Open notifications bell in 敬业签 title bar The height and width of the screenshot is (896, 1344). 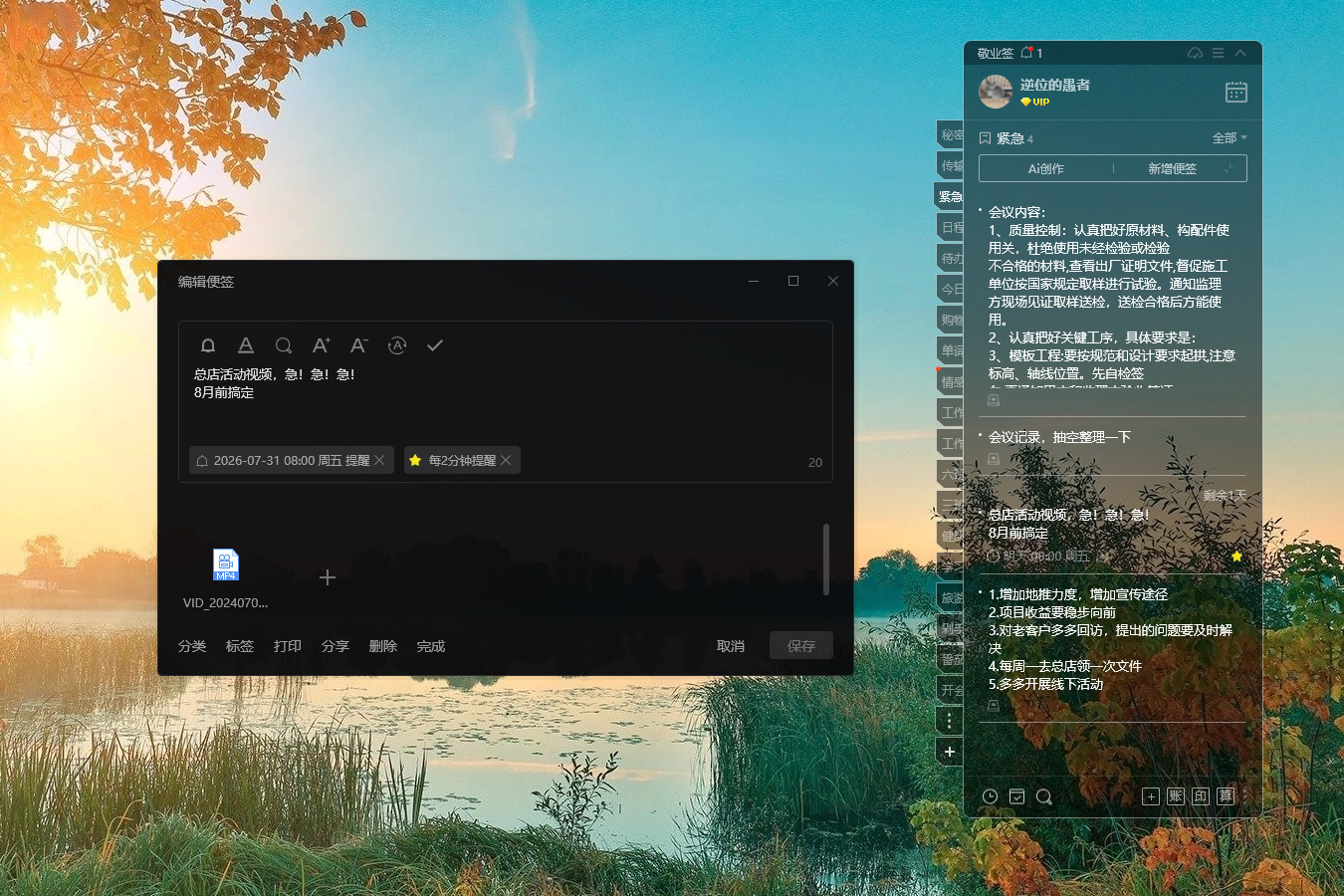click(1026, 53)
